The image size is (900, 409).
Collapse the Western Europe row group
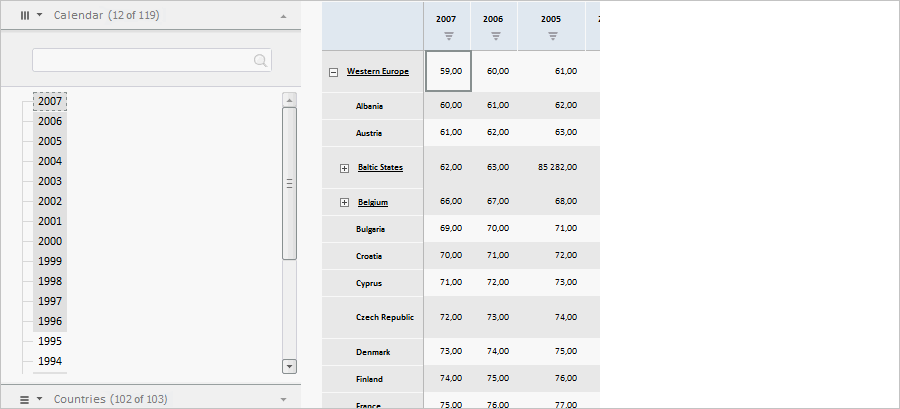point(333,72)
